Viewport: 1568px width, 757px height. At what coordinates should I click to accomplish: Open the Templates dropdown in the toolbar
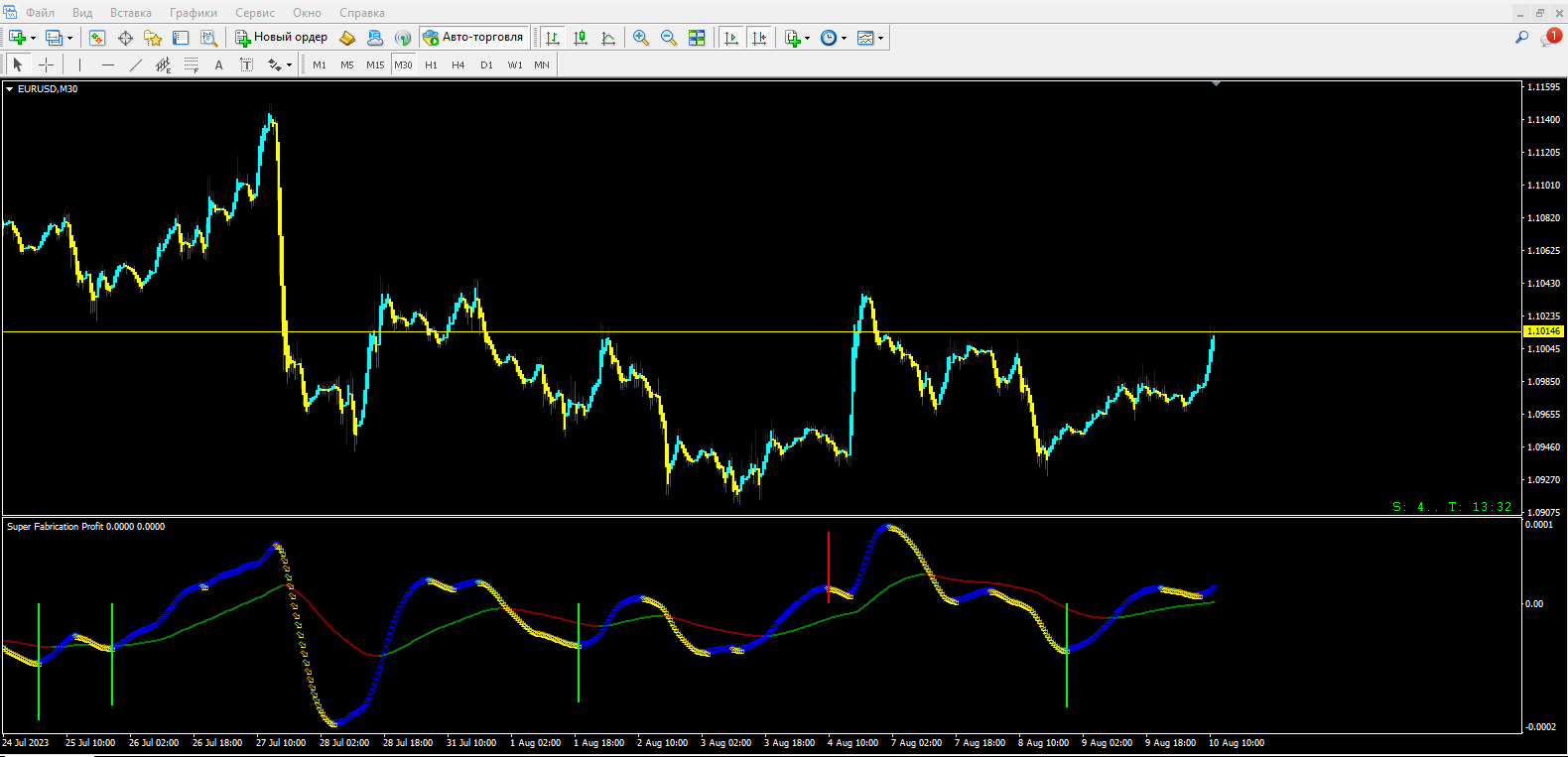(880, 39)
